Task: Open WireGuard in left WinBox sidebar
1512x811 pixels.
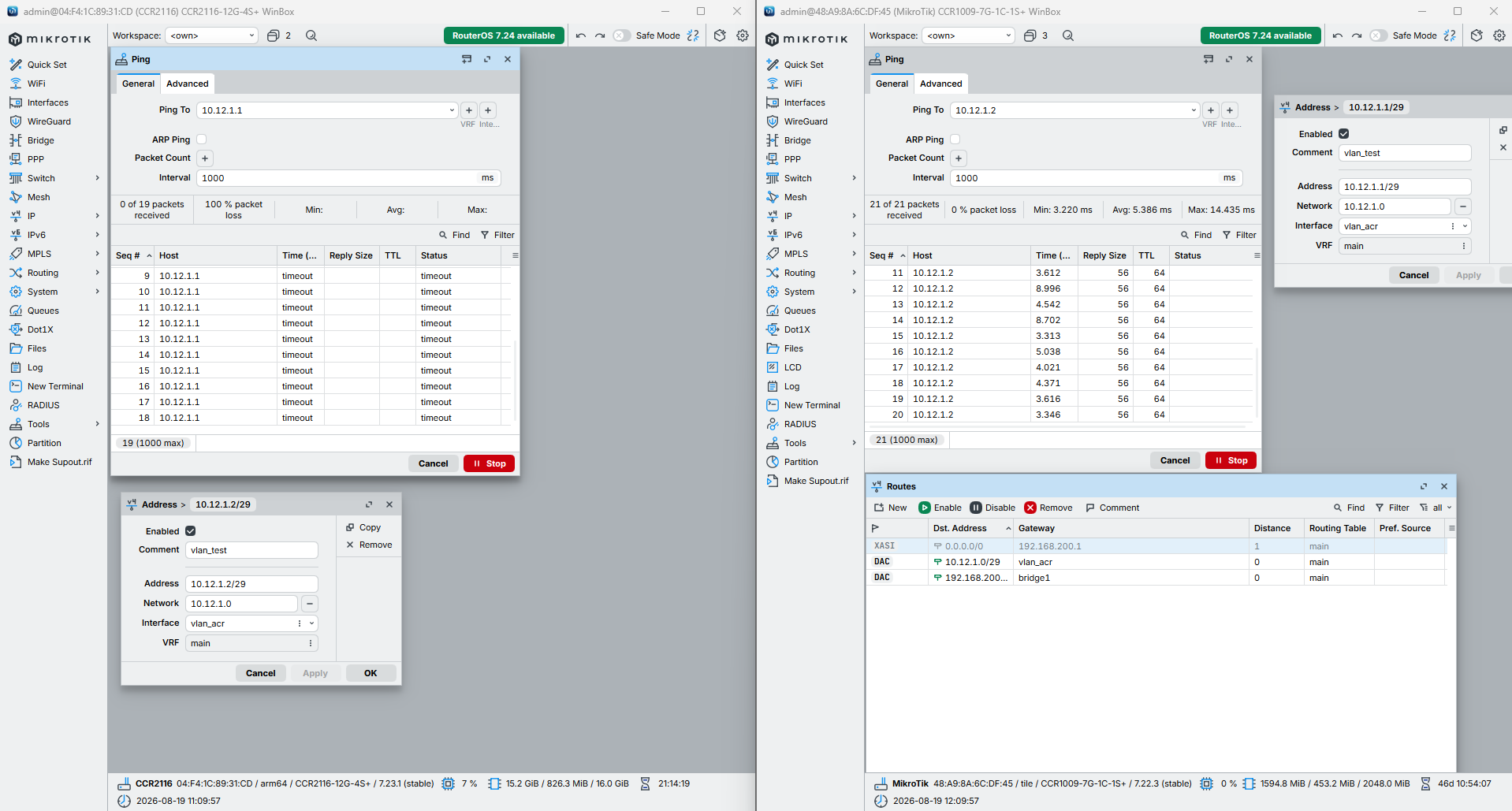Action: pos(49,121)
